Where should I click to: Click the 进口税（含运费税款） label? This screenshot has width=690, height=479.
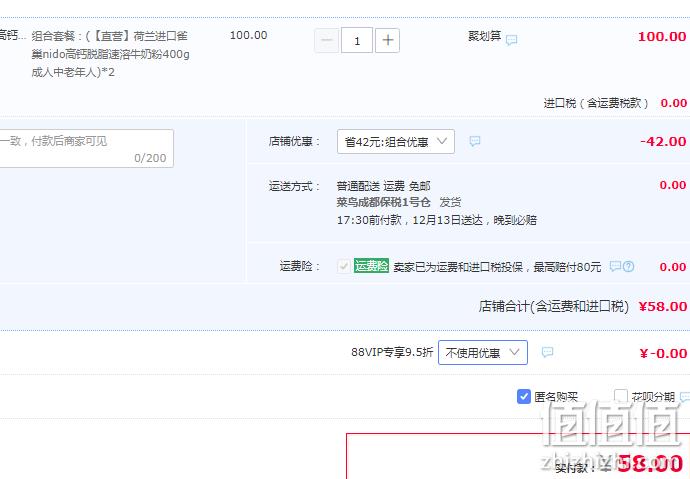[596, 103]
